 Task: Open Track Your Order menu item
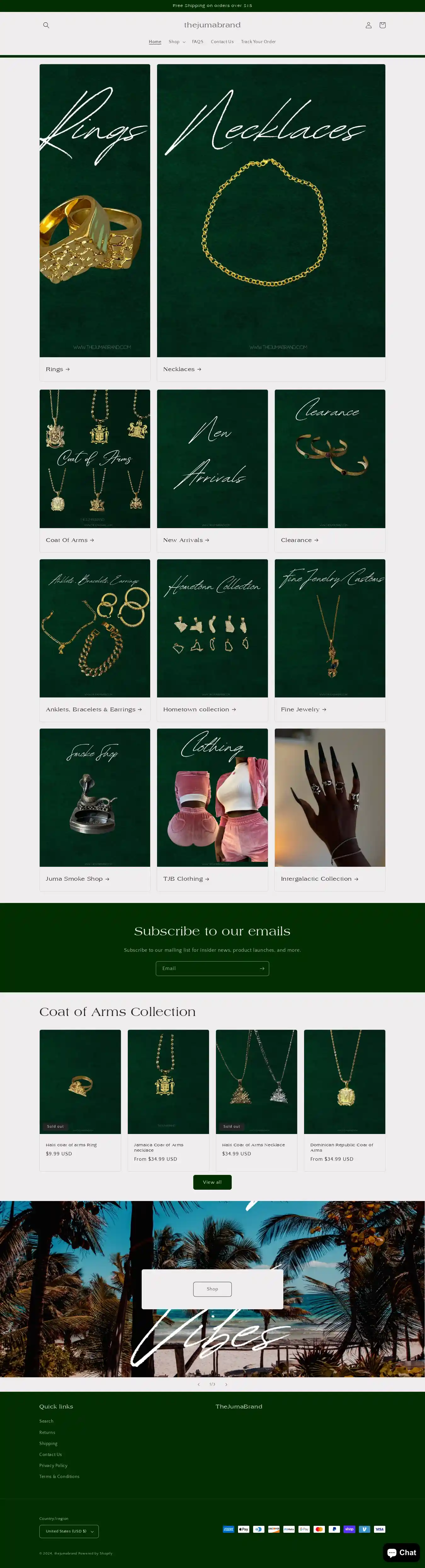(x=258, y=42)
